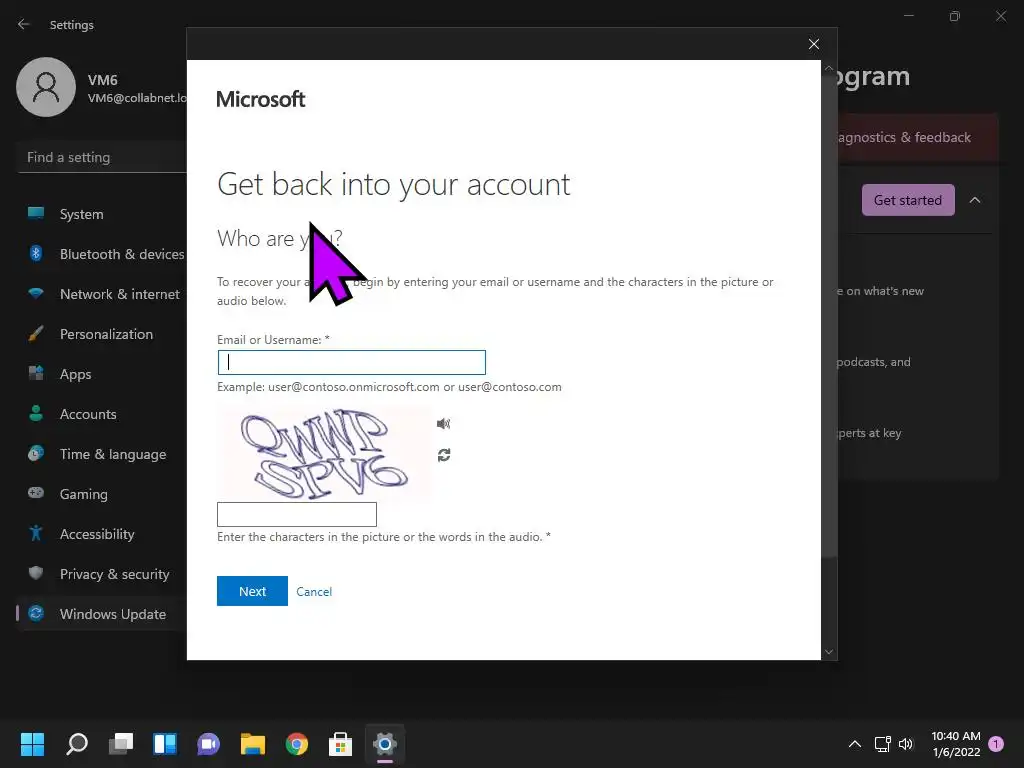Click the Privacy shield icon
The width and height of the screenshot is (1024, 768).
(x=36, y=573)
